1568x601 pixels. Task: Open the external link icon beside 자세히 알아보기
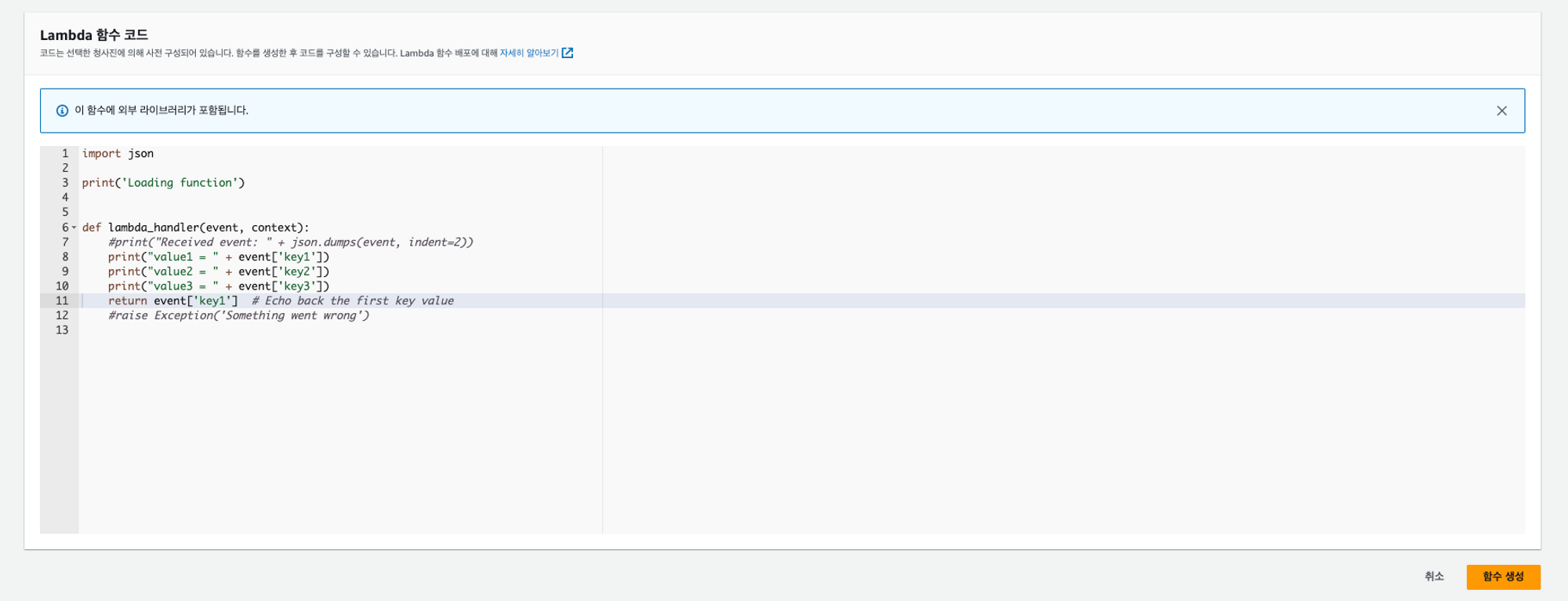pyautogui.click(x=568, y=53)
